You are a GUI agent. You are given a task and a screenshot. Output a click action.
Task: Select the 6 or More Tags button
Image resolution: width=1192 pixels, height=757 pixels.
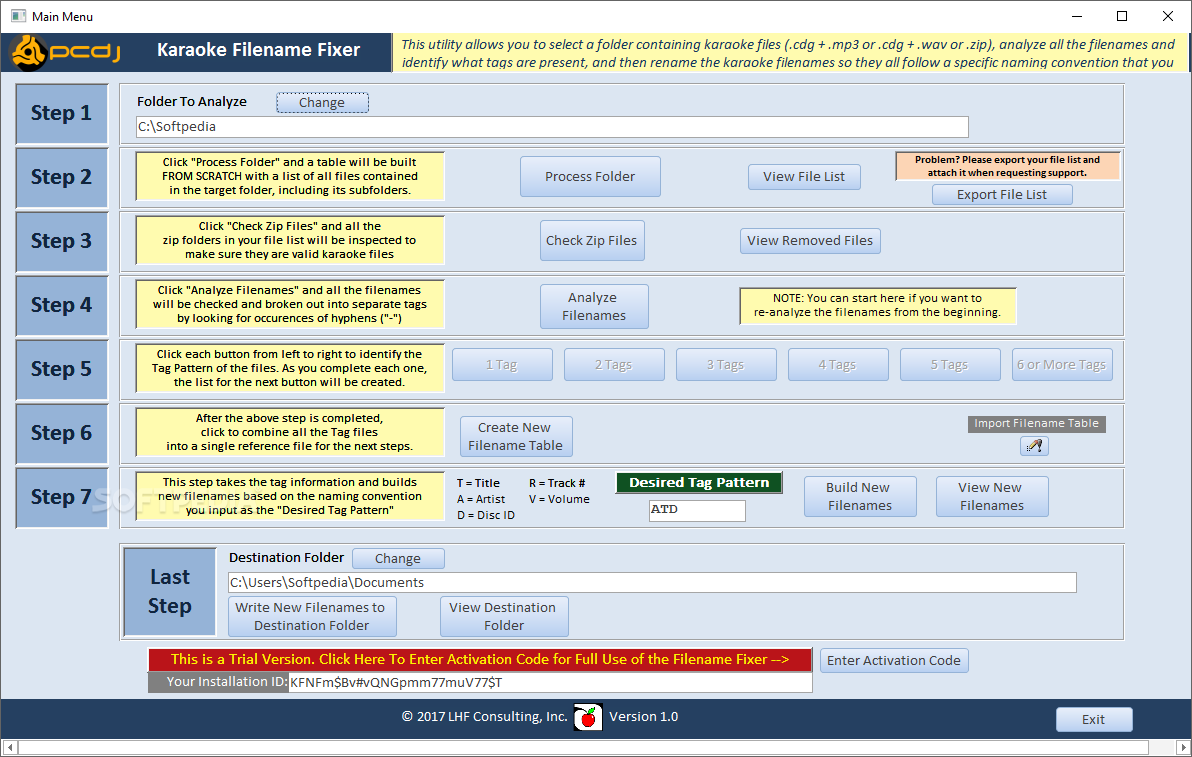(x=1062, y=364)
